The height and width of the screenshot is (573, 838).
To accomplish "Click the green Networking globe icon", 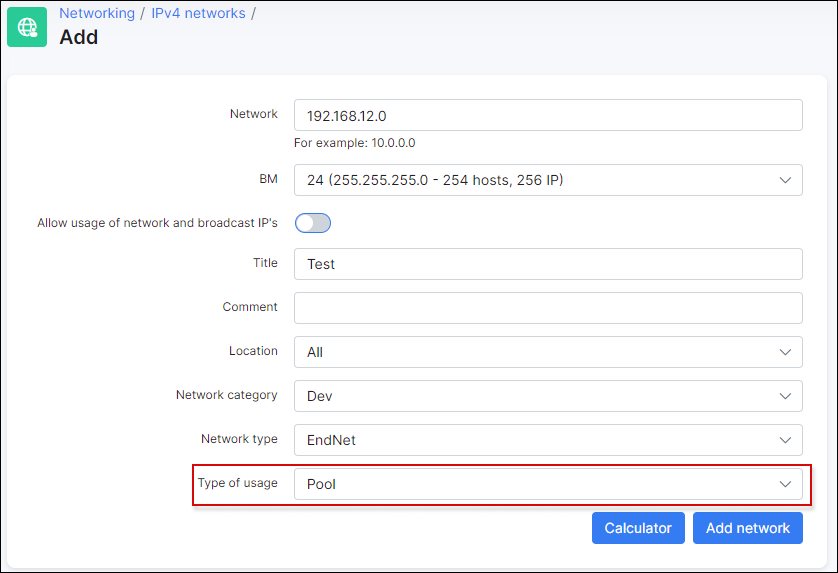I will (27, 27).
